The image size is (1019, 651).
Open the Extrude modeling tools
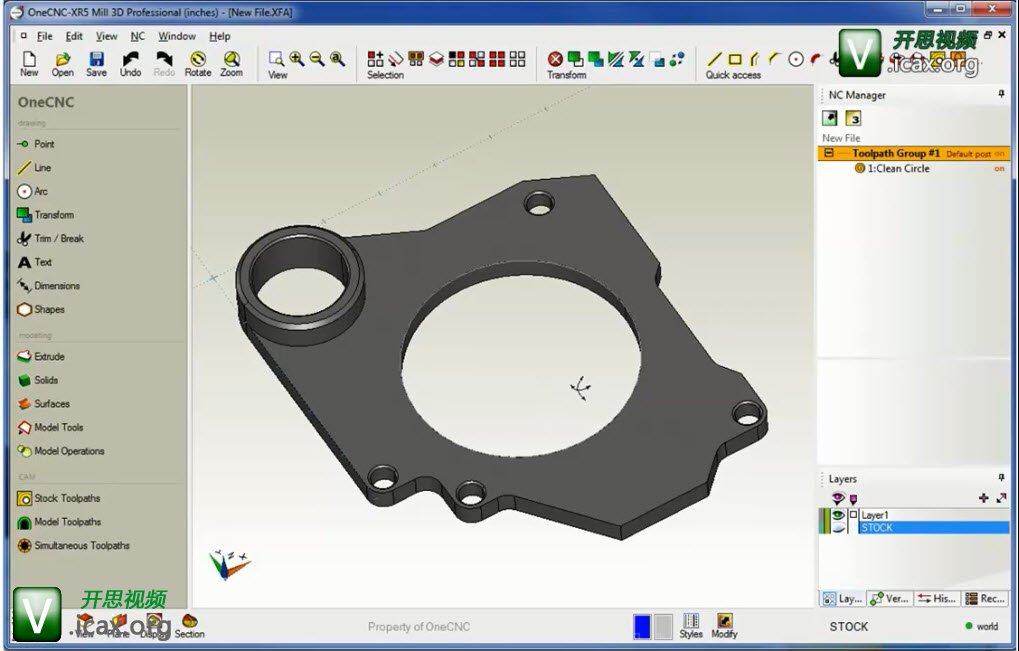coord(41,356)
